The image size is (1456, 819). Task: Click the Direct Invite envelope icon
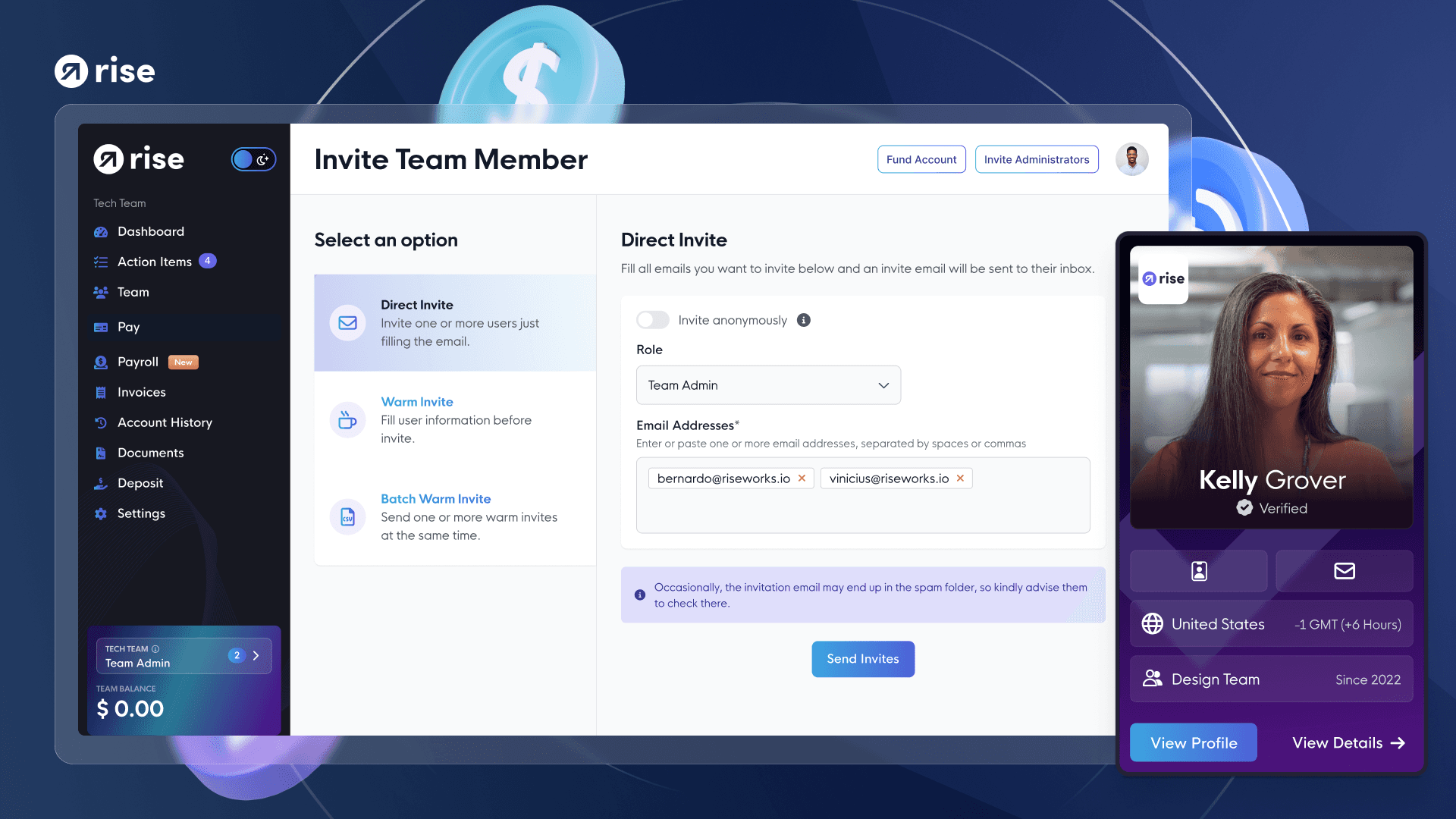pos(348,323)
